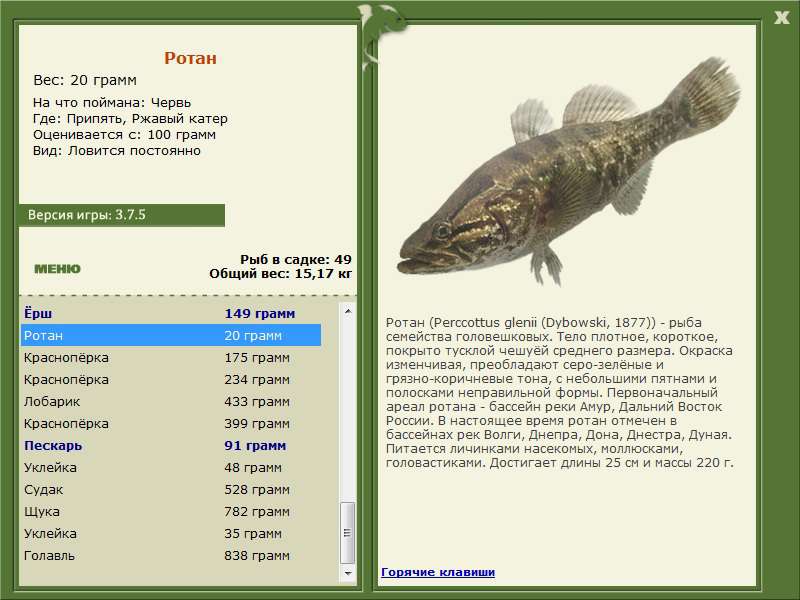Open the Горячие клавиши link
This screenshot has height=600, width=800.
438,572
